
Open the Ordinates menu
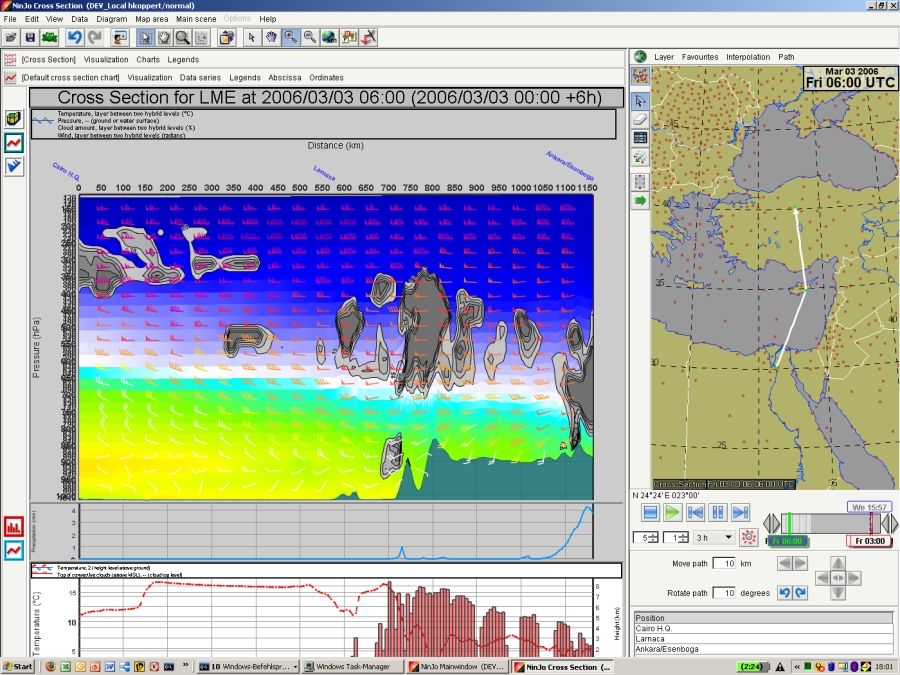pyautogui.click(x=326, y=77)
